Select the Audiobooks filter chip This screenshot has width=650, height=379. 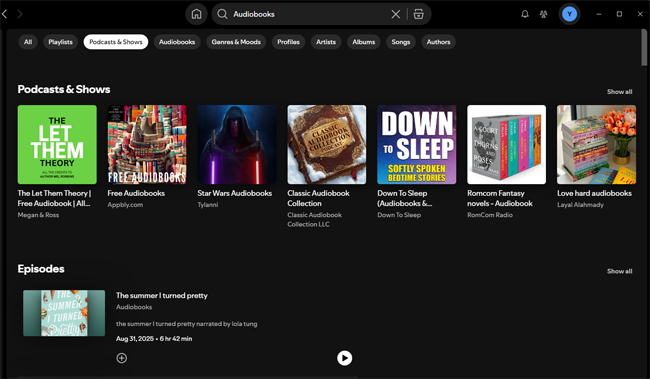(x=177, y=42)
